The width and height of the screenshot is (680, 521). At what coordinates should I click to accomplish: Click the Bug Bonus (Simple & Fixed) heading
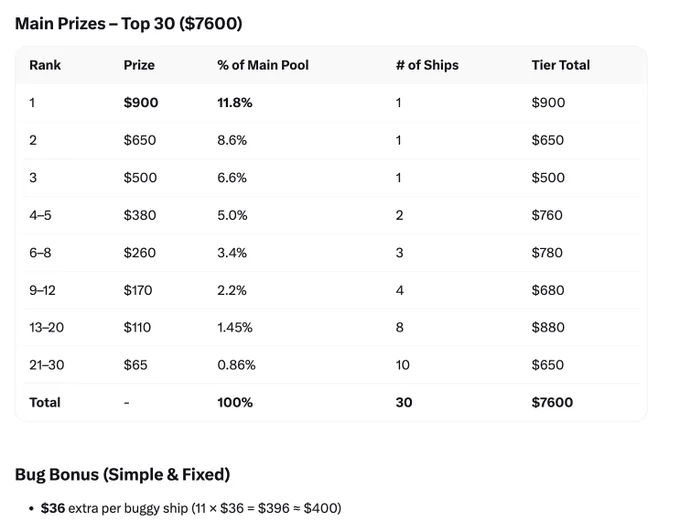click(x=122, y=475)
